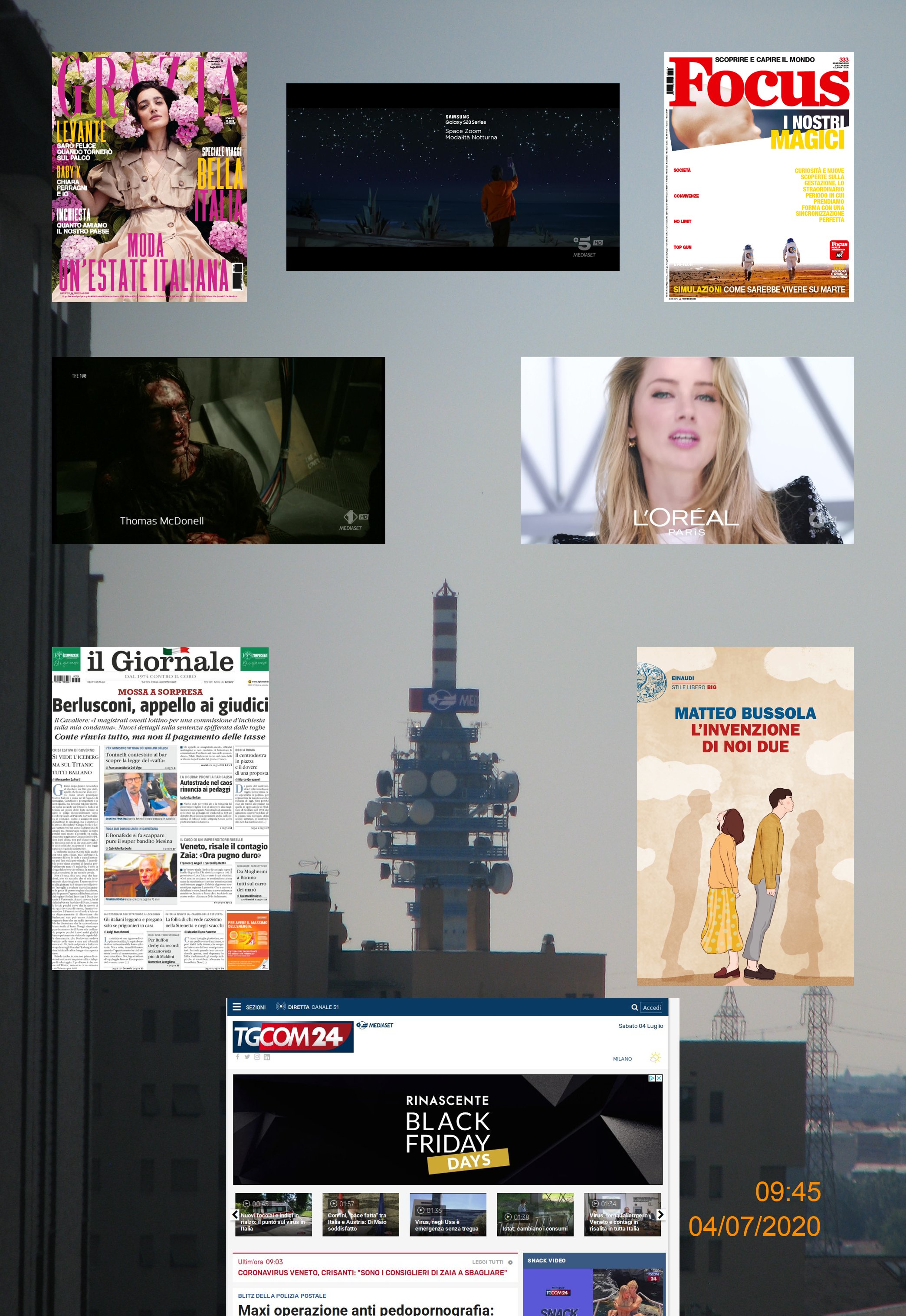The image size is (906, 1316).
Task: Click the Accedi login button
Action: coord(652,1008)
